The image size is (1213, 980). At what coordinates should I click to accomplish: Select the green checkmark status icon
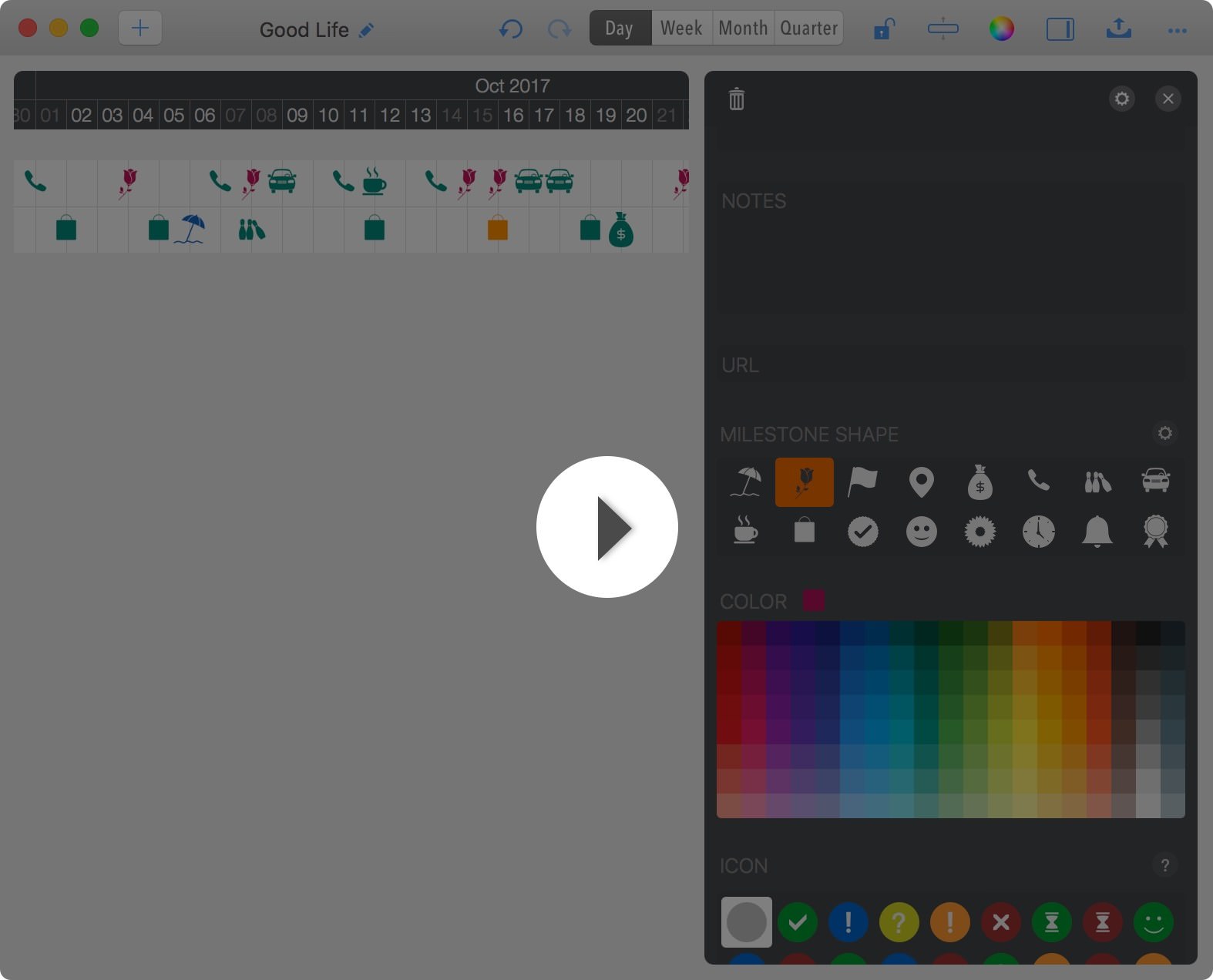click(x=798, y=921)
